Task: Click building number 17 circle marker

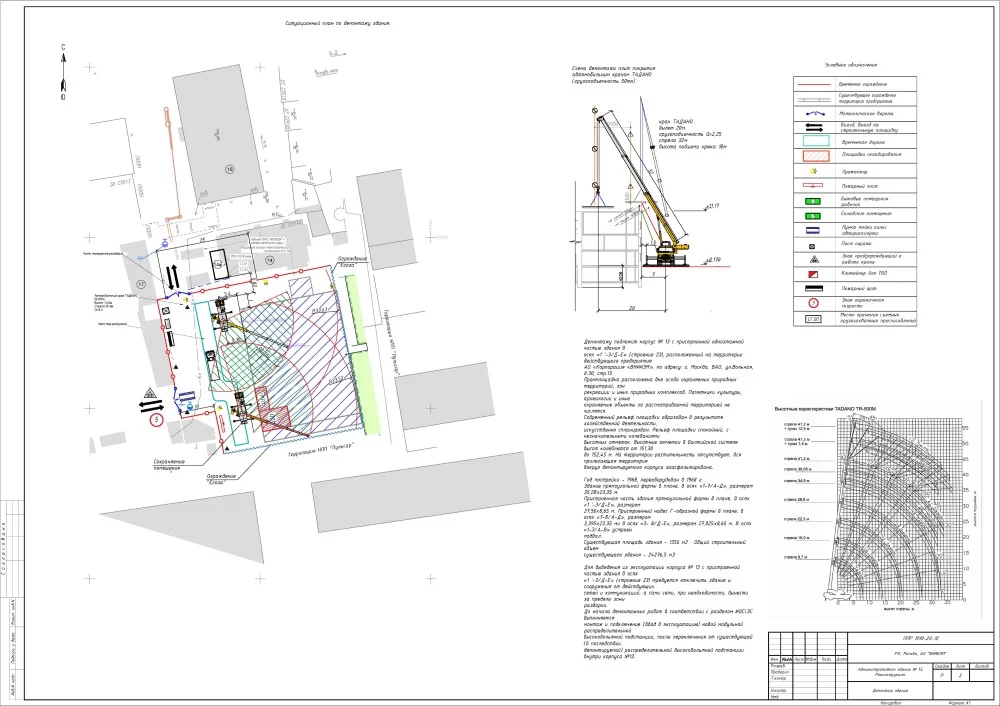Action: 141,285
